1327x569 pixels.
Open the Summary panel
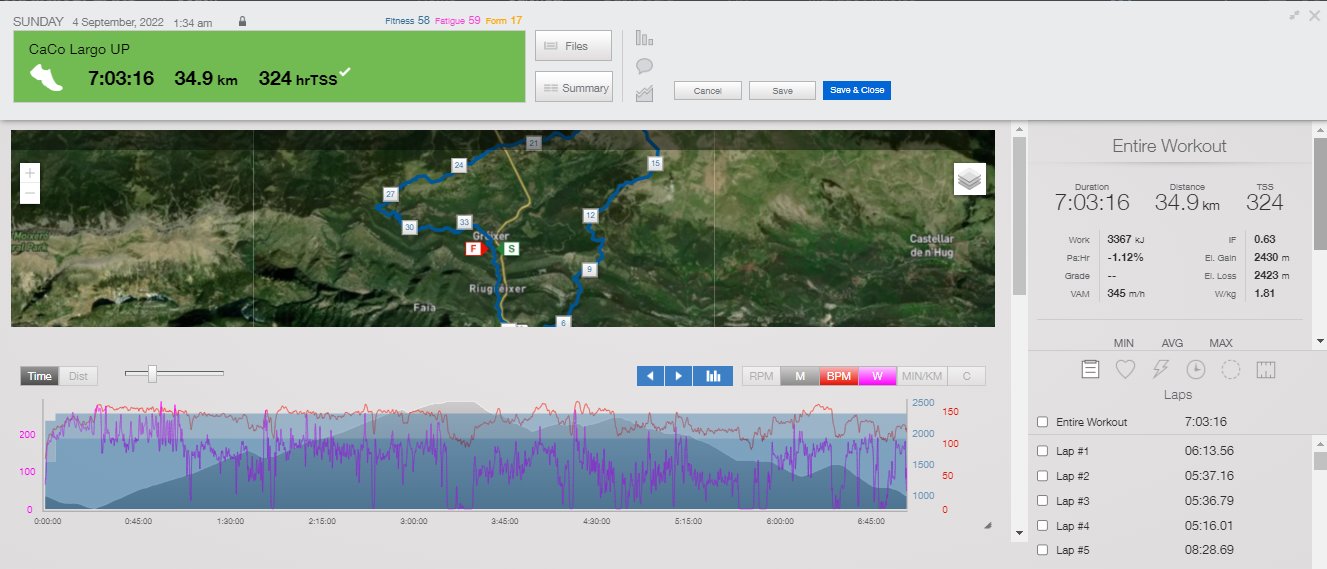[574, 88]
